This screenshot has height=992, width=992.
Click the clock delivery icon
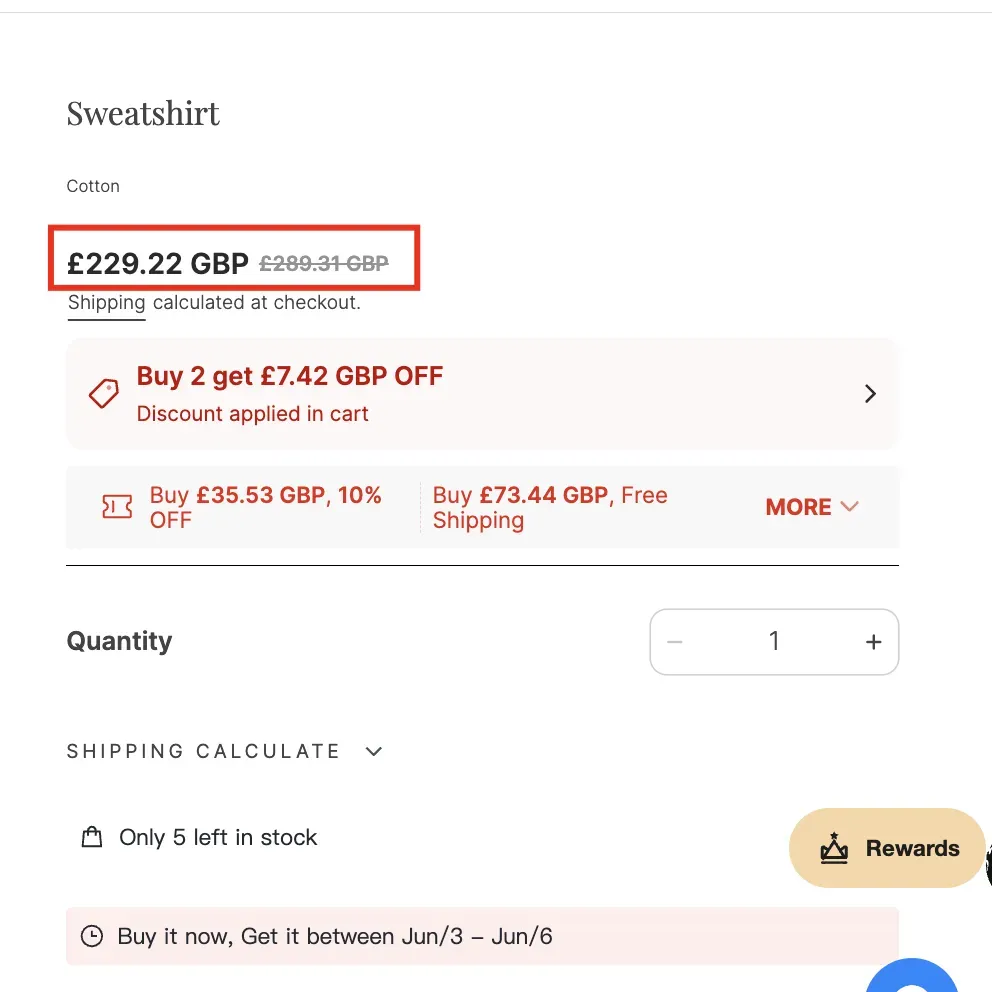[x=92, y=937]
